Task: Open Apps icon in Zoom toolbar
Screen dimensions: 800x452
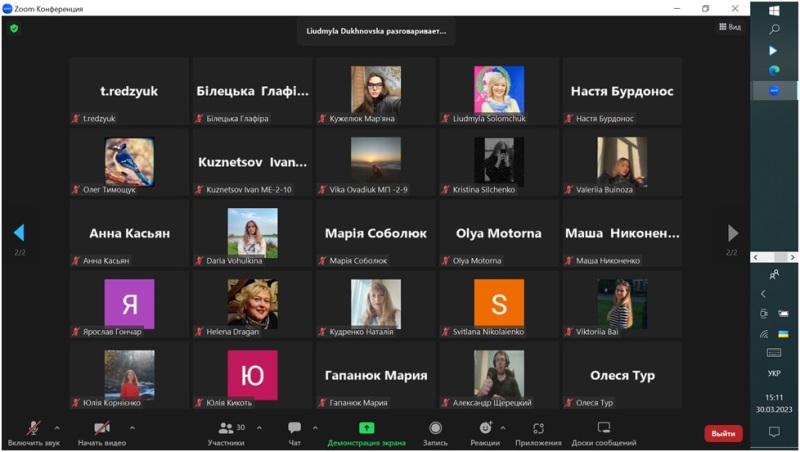Action: [538, 428]
